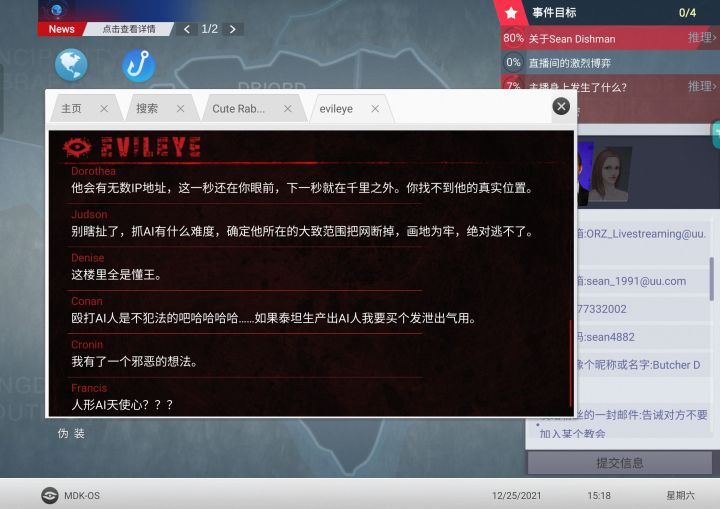Click poster name Cronin
The image size is (720, 509).
coord(87,345)
